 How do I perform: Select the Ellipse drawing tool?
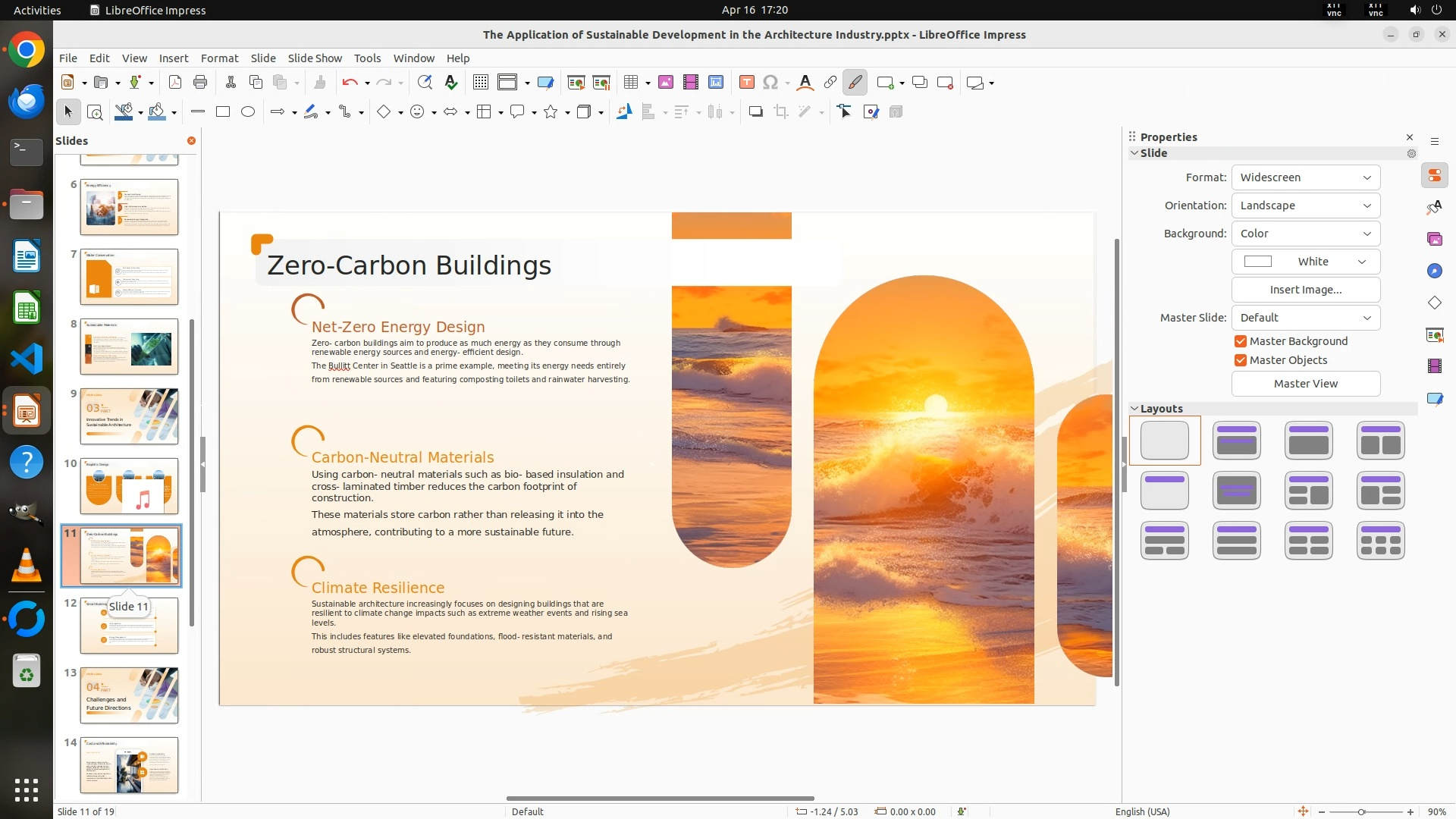248,112
